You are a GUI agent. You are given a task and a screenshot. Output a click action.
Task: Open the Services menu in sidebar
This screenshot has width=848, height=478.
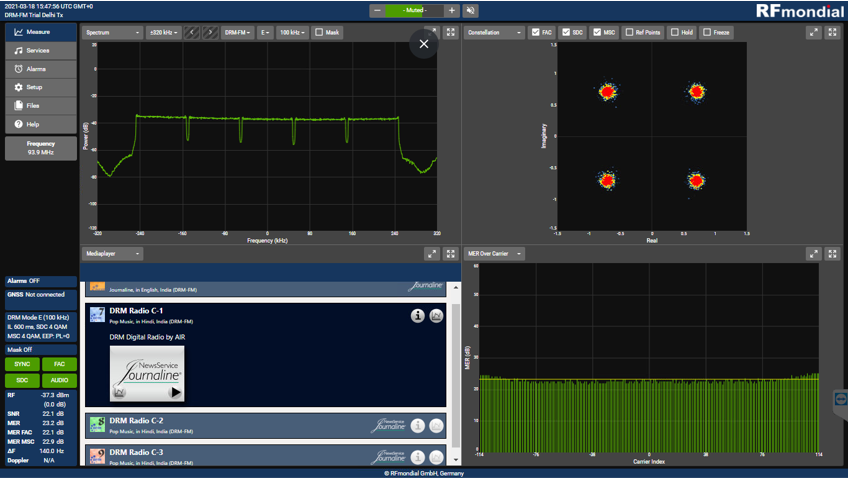40,50
